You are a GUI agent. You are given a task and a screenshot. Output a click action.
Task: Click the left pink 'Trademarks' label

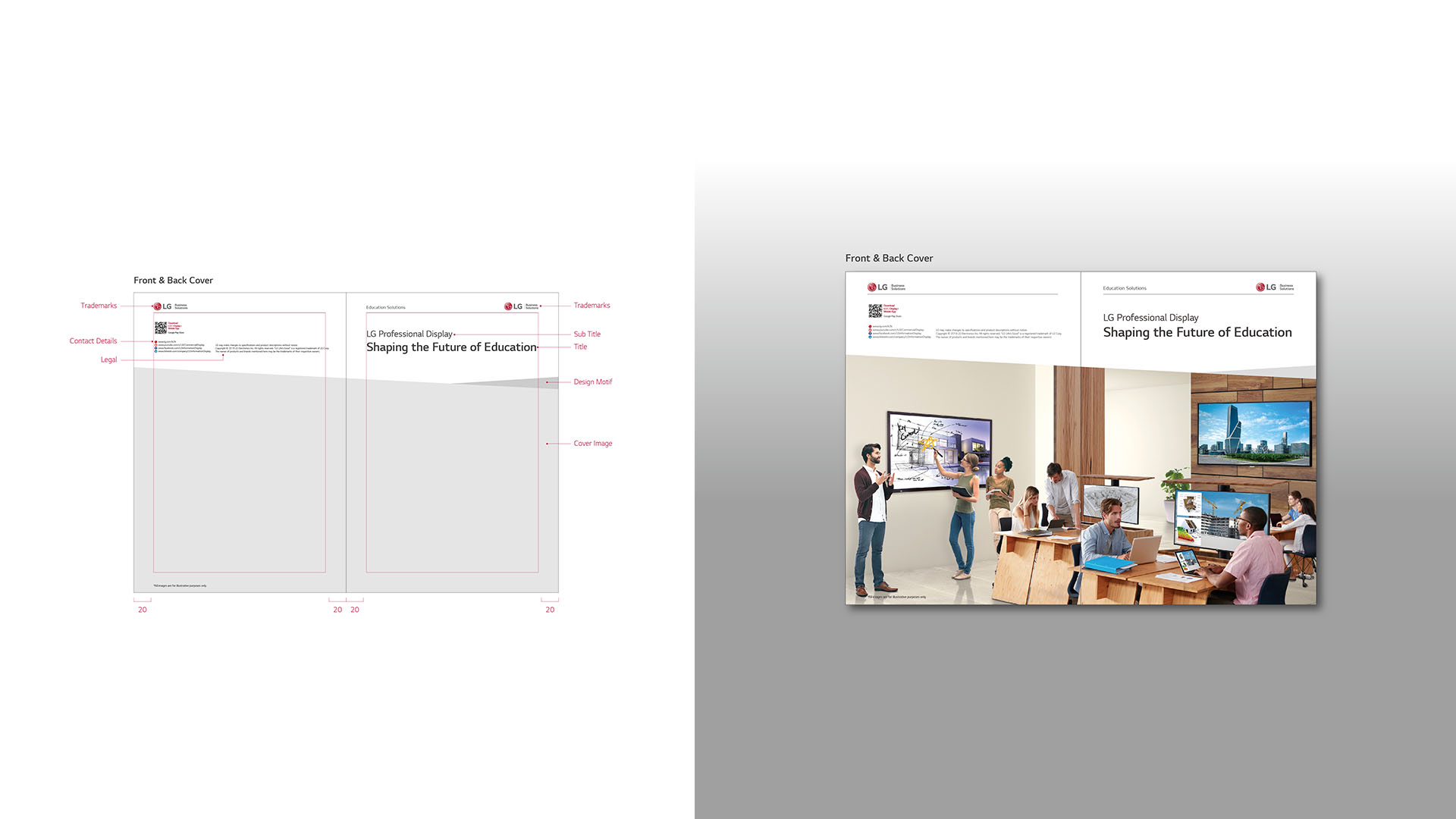click(99, 306)
